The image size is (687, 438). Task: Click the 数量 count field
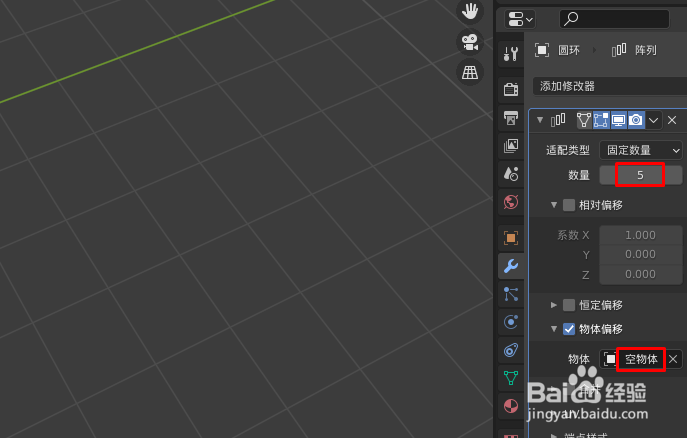pos(641,175)
